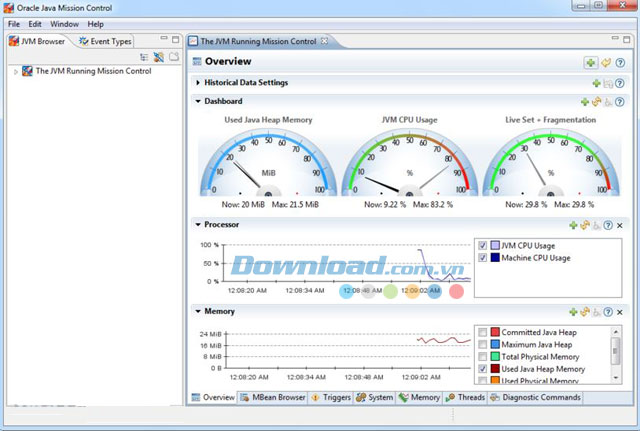This screenshot has width=640, height=431.
Task: Expand the Historical Data Settings section
Action: tap(198, 83)
